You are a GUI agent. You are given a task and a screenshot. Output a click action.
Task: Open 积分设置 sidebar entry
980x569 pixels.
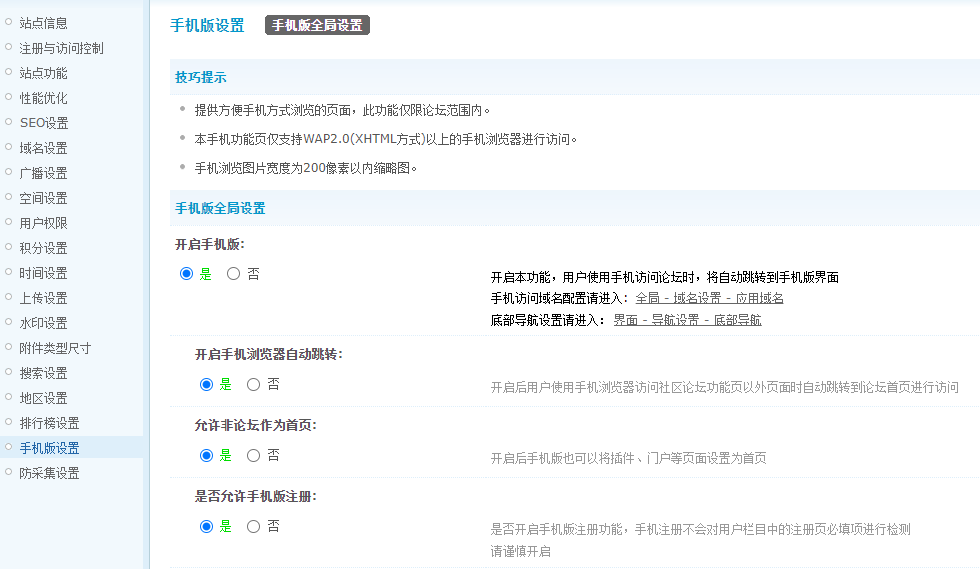click(x=43, y=248)
